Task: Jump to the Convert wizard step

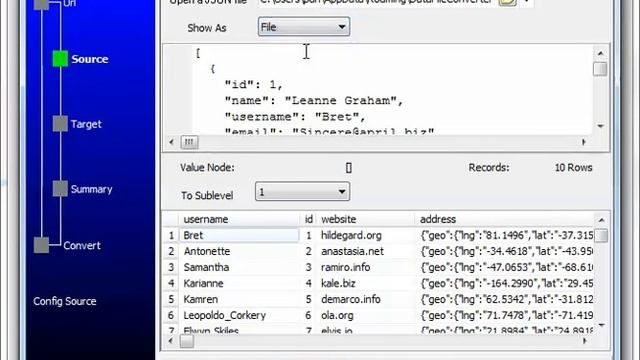Action: click(x=82, y=245)
